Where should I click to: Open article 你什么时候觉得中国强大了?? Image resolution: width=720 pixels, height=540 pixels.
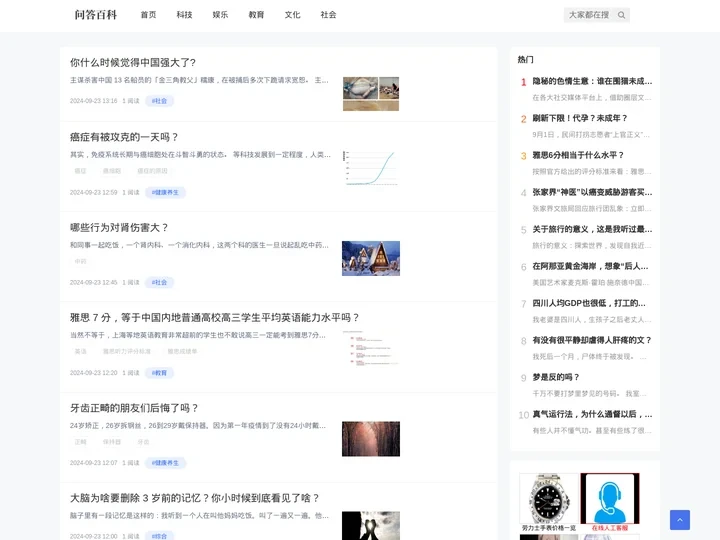(133, 62)
